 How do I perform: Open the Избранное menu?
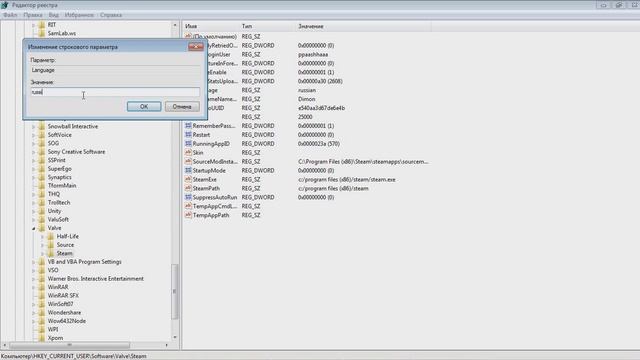click(x=79, y=15)
